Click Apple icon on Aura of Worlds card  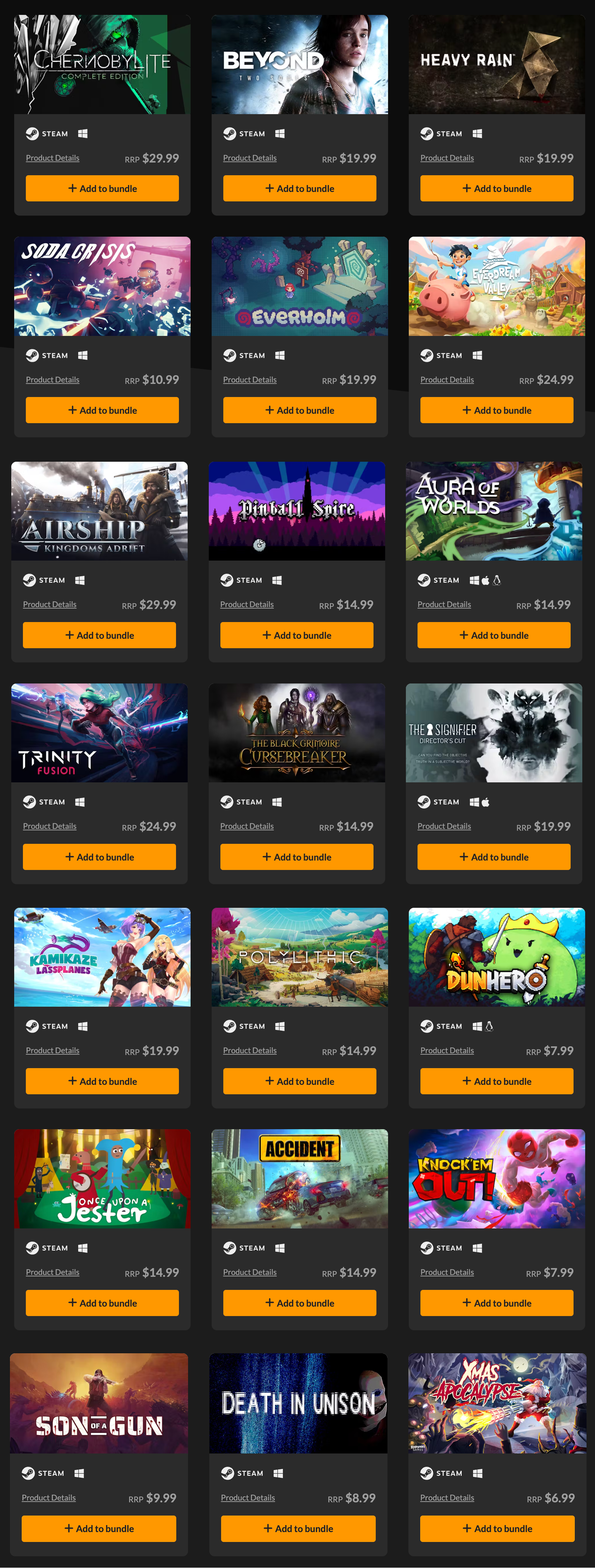pyautogui.click(x=486, y=580)
